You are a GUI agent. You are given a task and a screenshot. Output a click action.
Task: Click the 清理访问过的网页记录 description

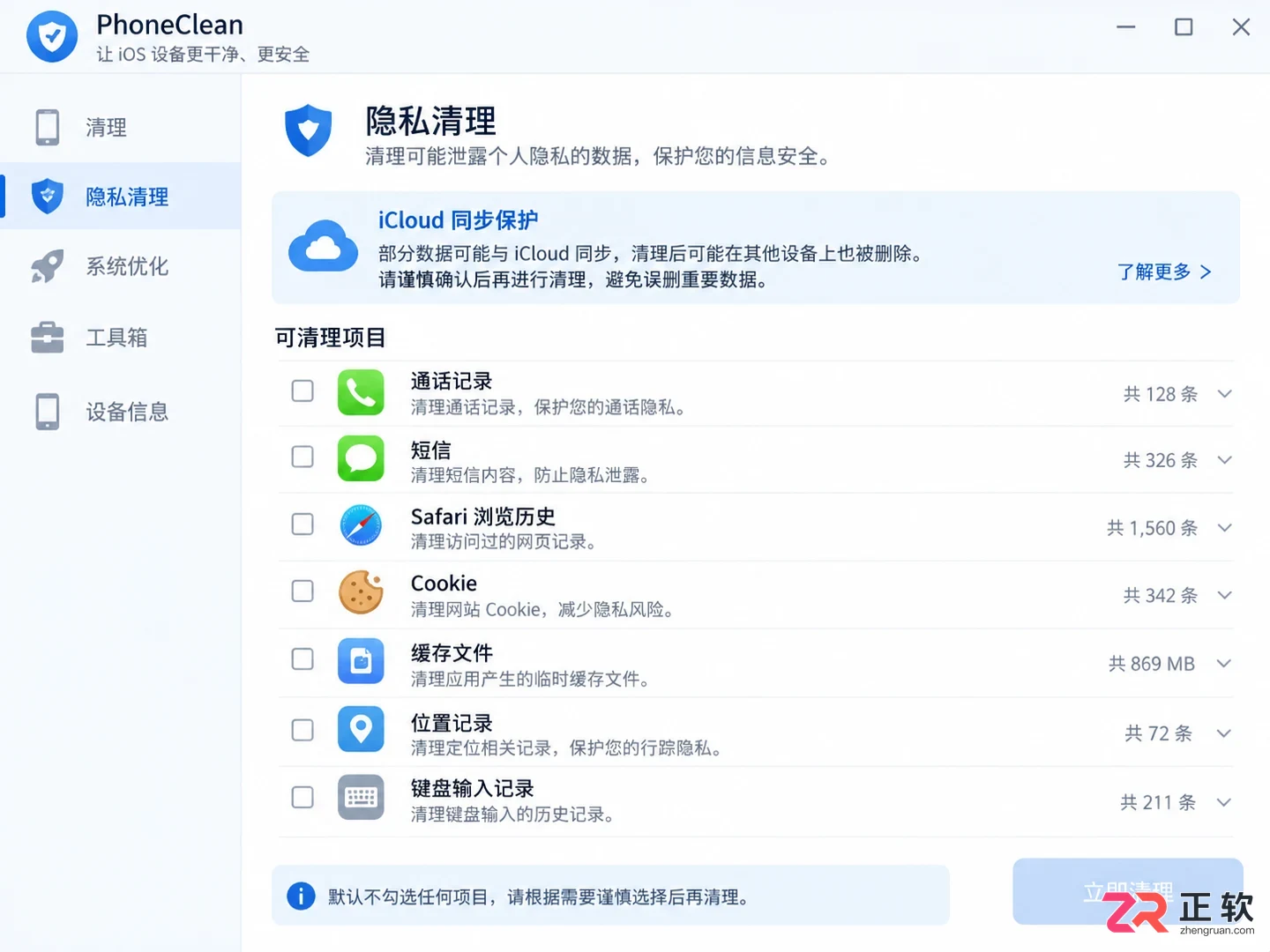coord(504,541)
